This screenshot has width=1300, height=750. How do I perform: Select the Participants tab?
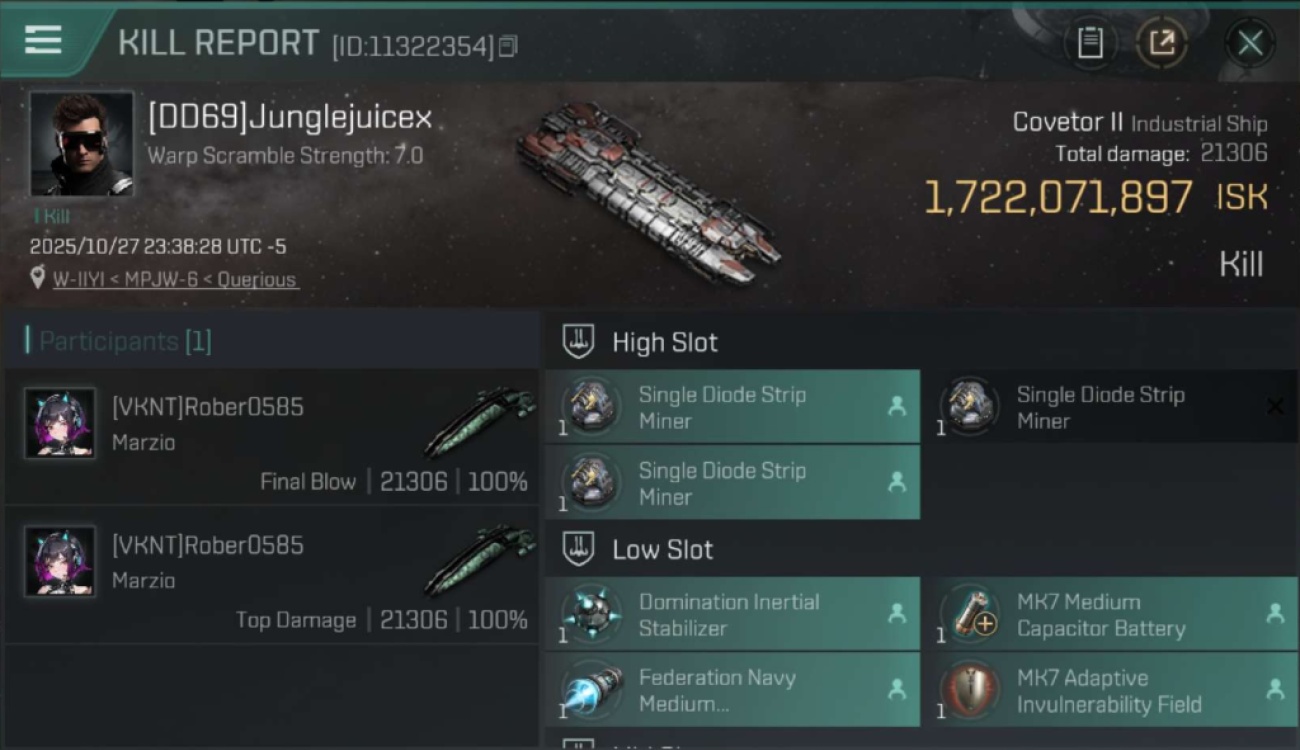pyautogui.click(x=118, y=341)
